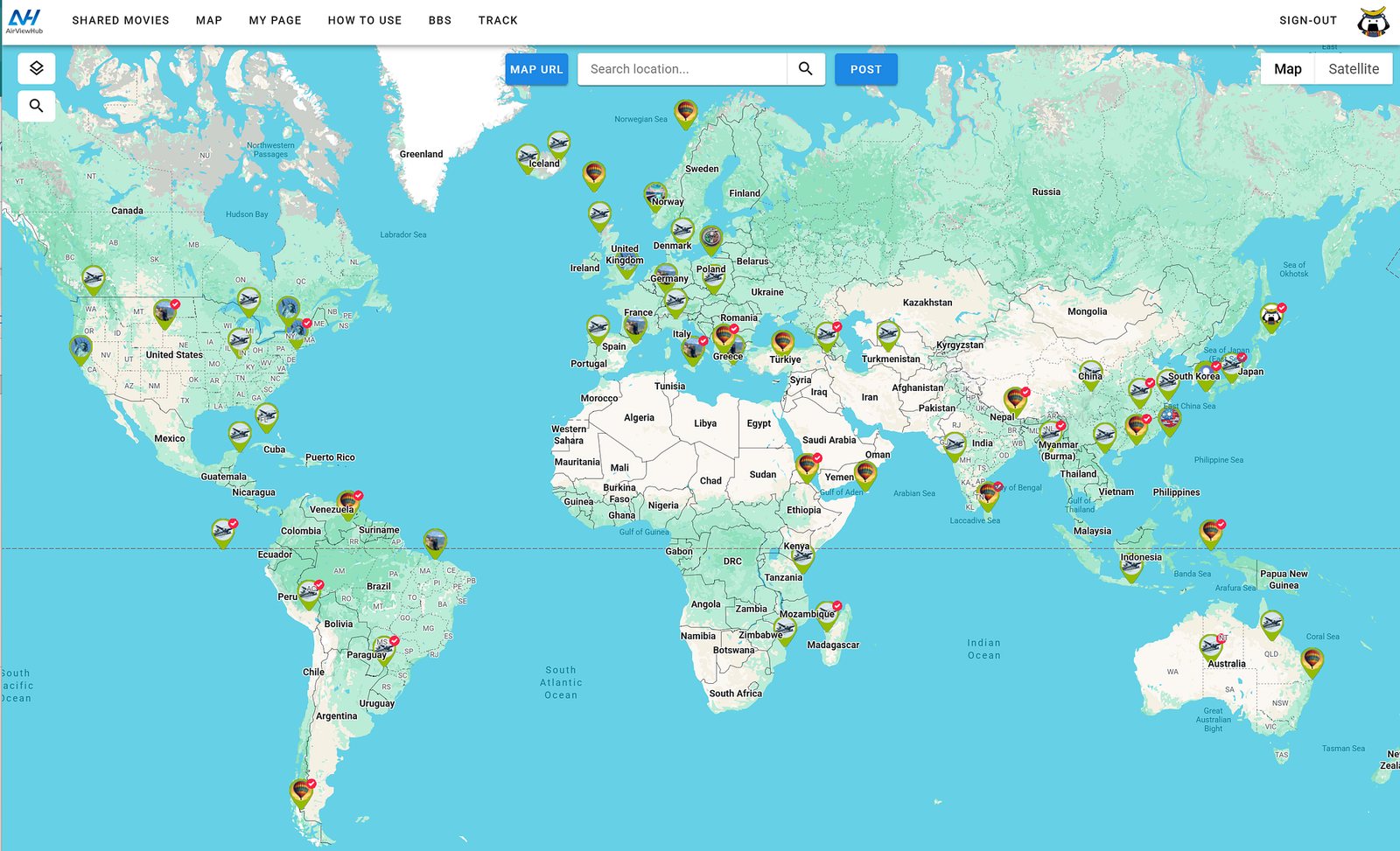Open the BBS section
Viewport: 1400px width, 851px height.
(x=440, y=20)
